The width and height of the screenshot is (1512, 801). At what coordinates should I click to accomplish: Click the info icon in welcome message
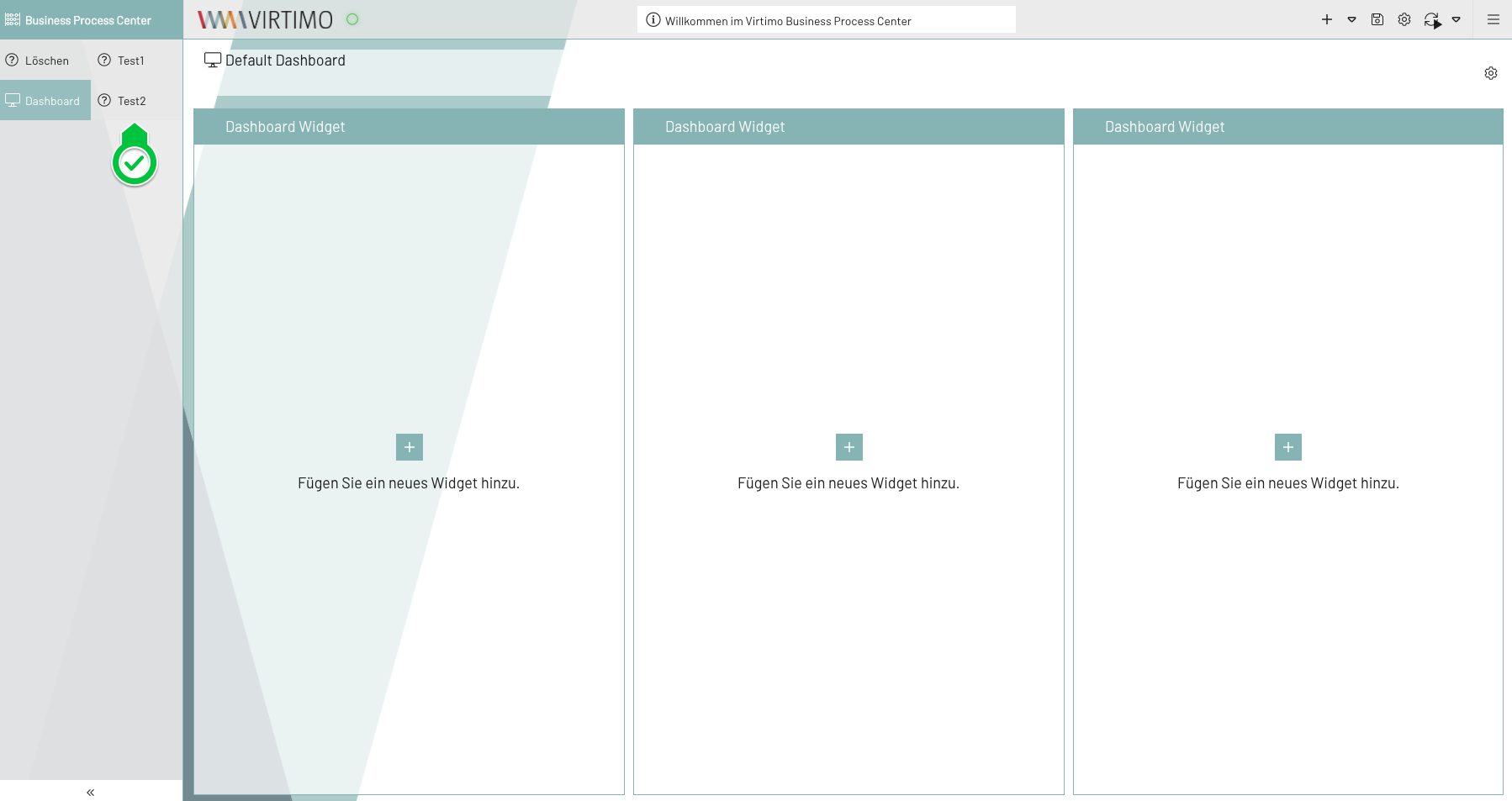pyautogui.click(x=653, y=20)
